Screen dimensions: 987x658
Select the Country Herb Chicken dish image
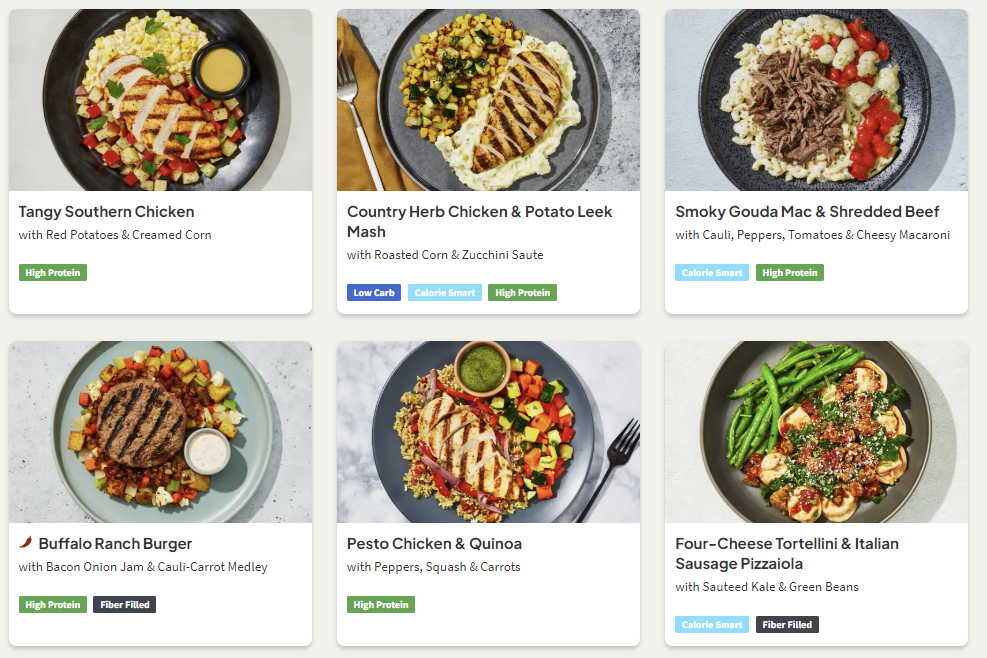click(488, 100)
